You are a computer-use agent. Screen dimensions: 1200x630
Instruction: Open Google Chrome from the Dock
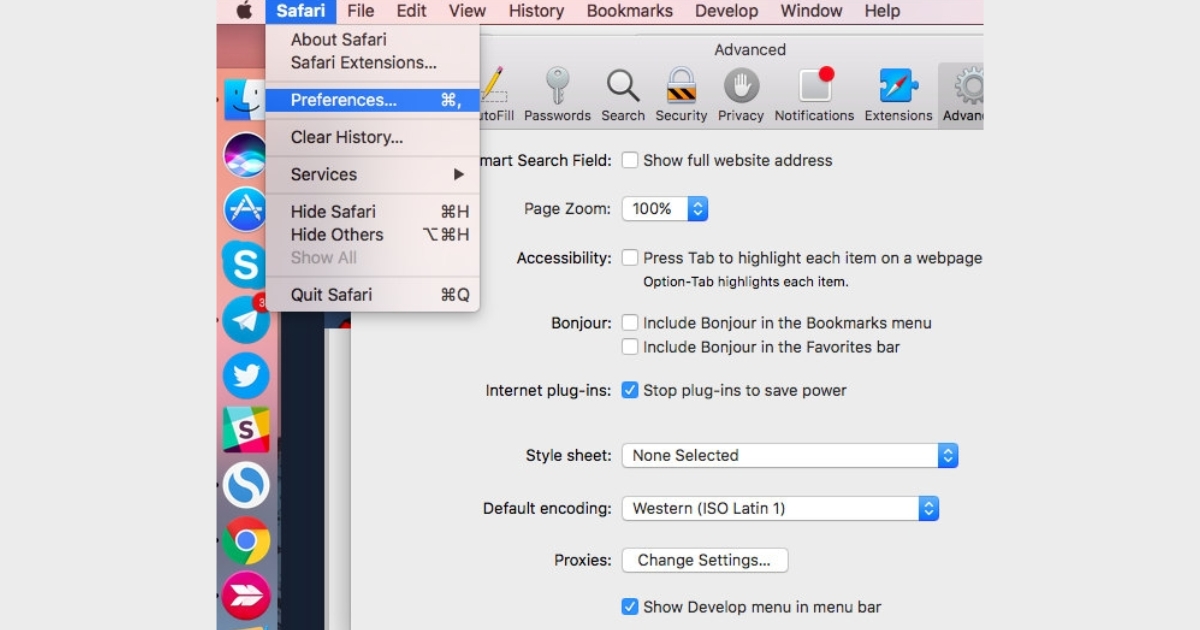pyautogui.click(x=245, y=540)
